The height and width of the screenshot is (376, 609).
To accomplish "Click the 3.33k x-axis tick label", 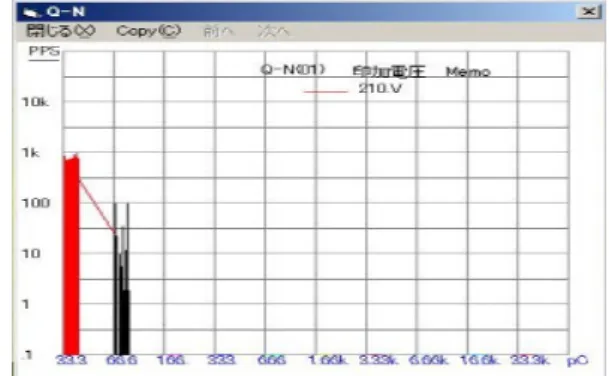I will [x=378, y=360].
